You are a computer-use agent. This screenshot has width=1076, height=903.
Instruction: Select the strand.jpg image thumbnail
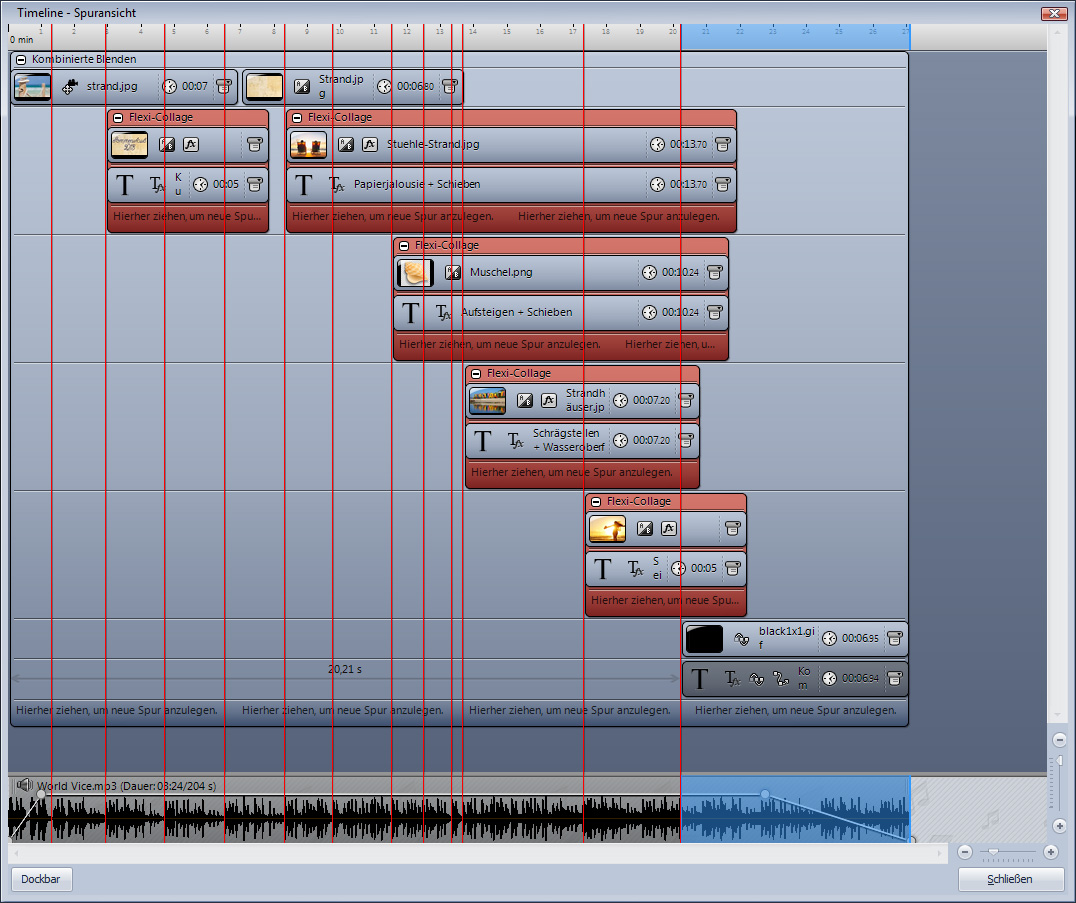click(x=32, y=87)
